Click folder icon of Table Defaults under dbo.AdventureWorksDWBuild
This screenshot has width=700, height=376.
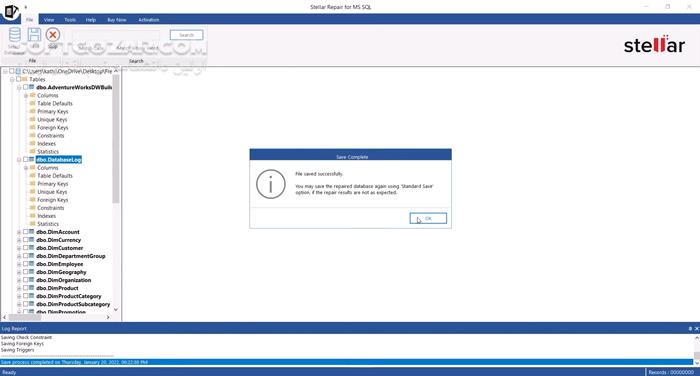tap(33, 103)
